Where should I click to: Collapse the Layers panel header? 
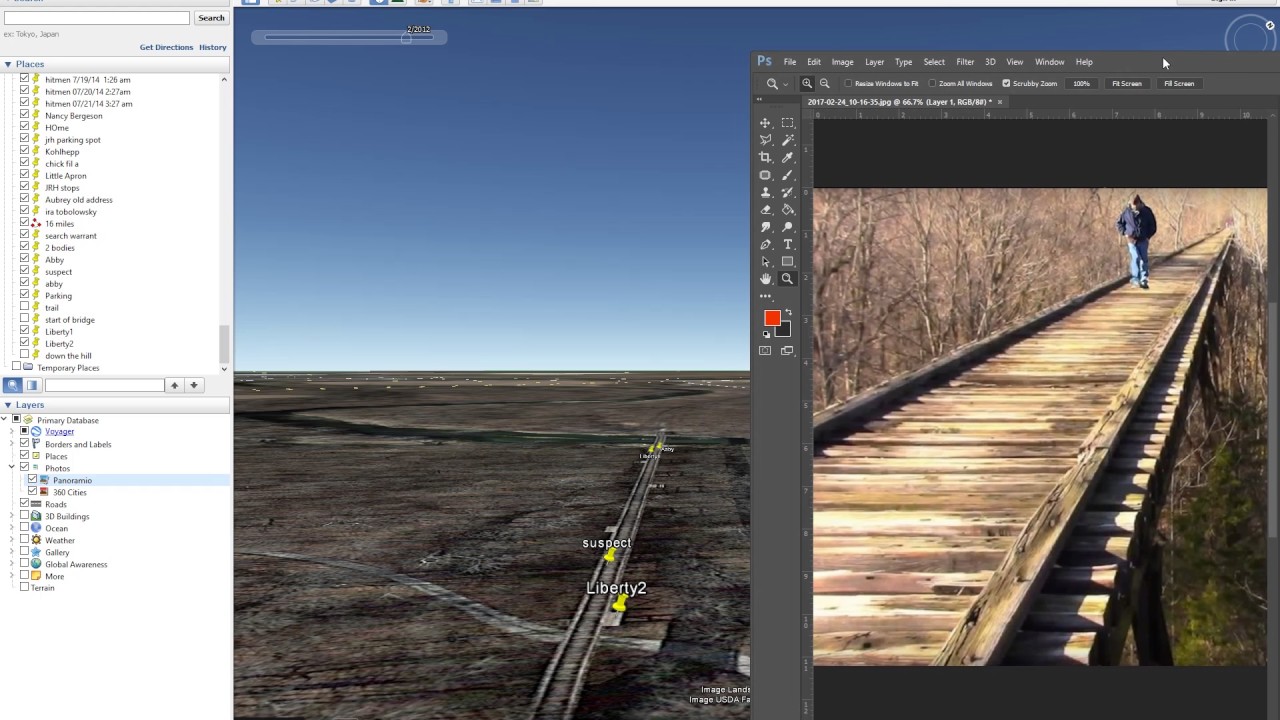pyautogui.click(x=8, y=405)
